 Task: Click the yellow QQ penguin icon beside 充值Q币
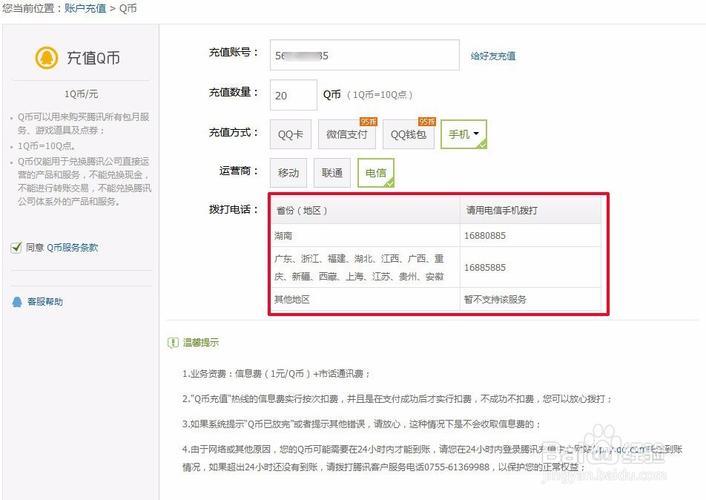47,58
